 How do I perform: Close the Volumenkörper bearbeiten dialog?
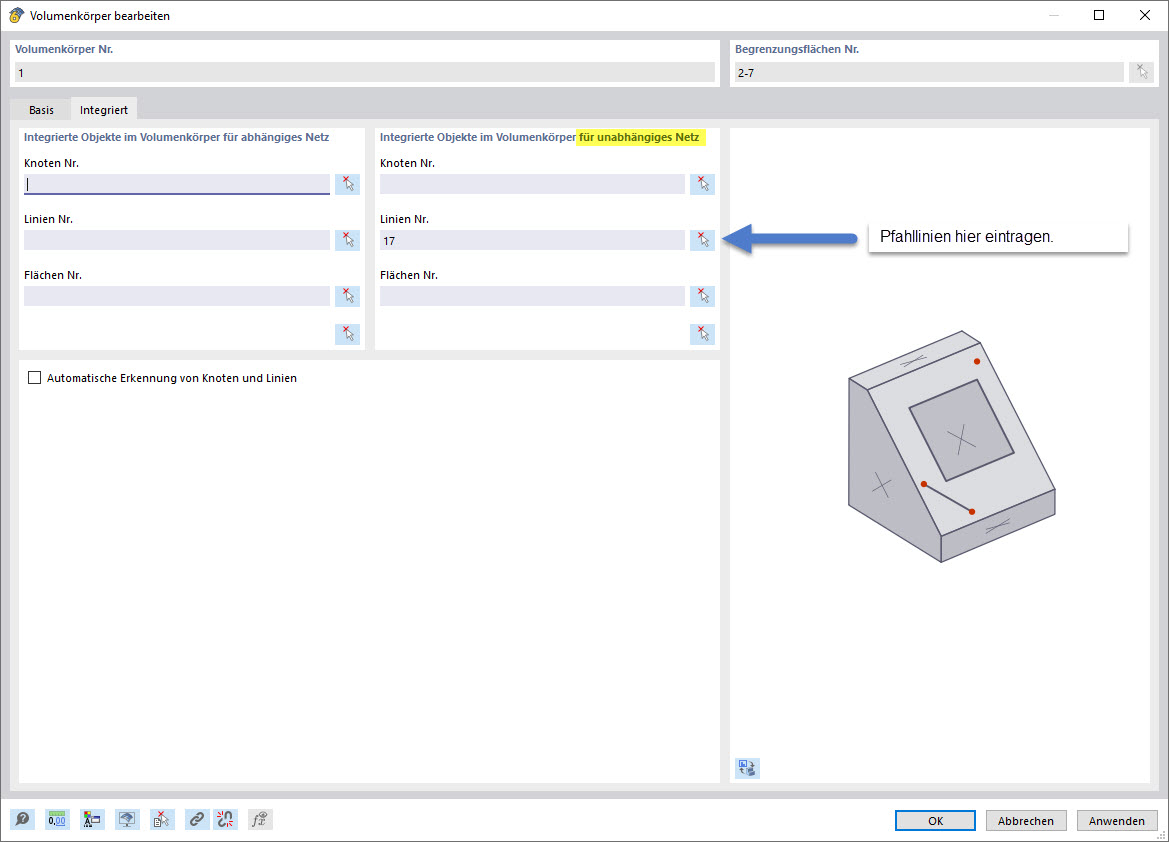pos(1145,15)
